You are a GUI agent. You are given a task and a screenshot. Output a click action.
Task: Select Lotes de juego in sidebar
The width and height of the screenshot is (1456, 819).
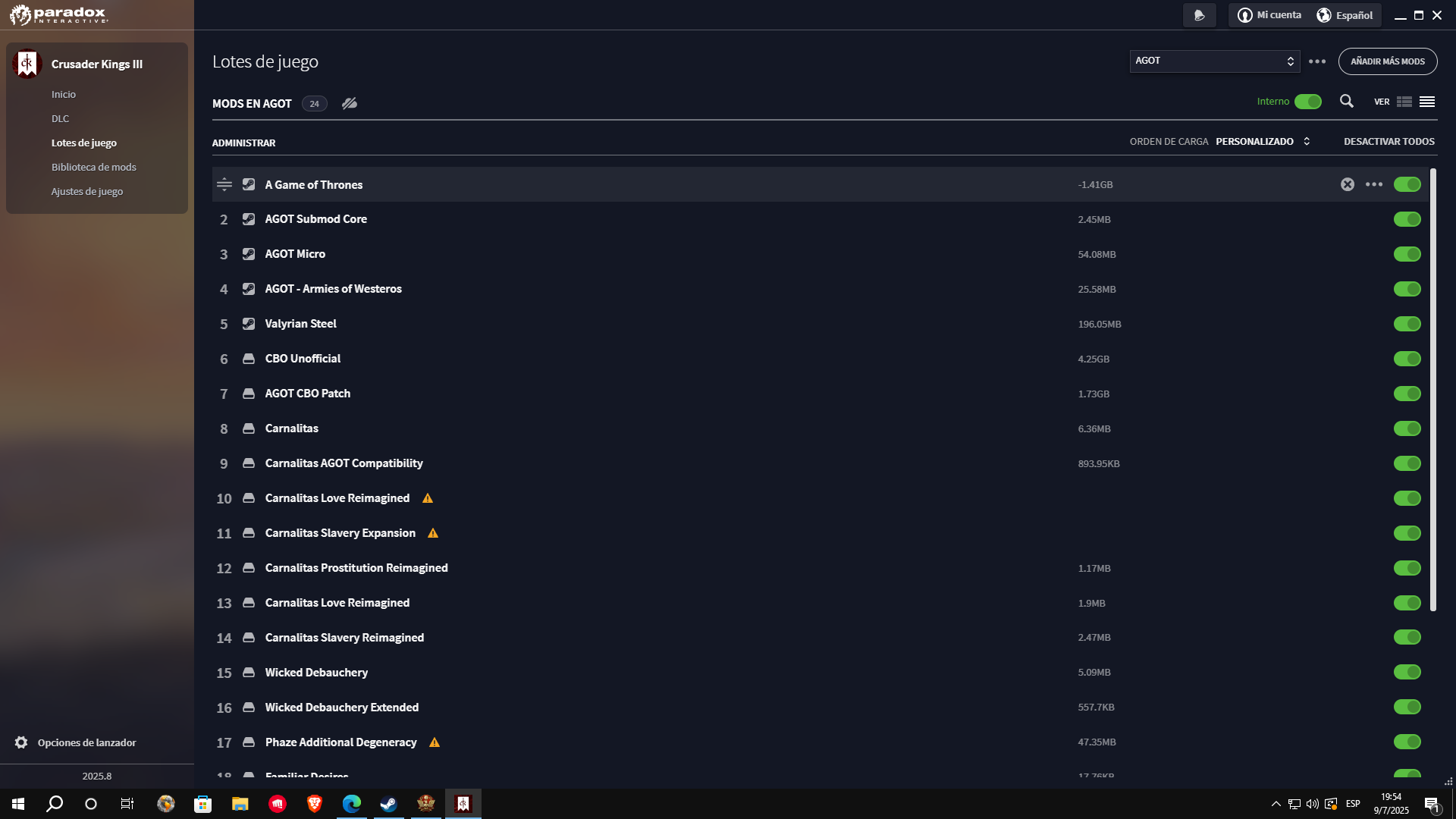84,143
